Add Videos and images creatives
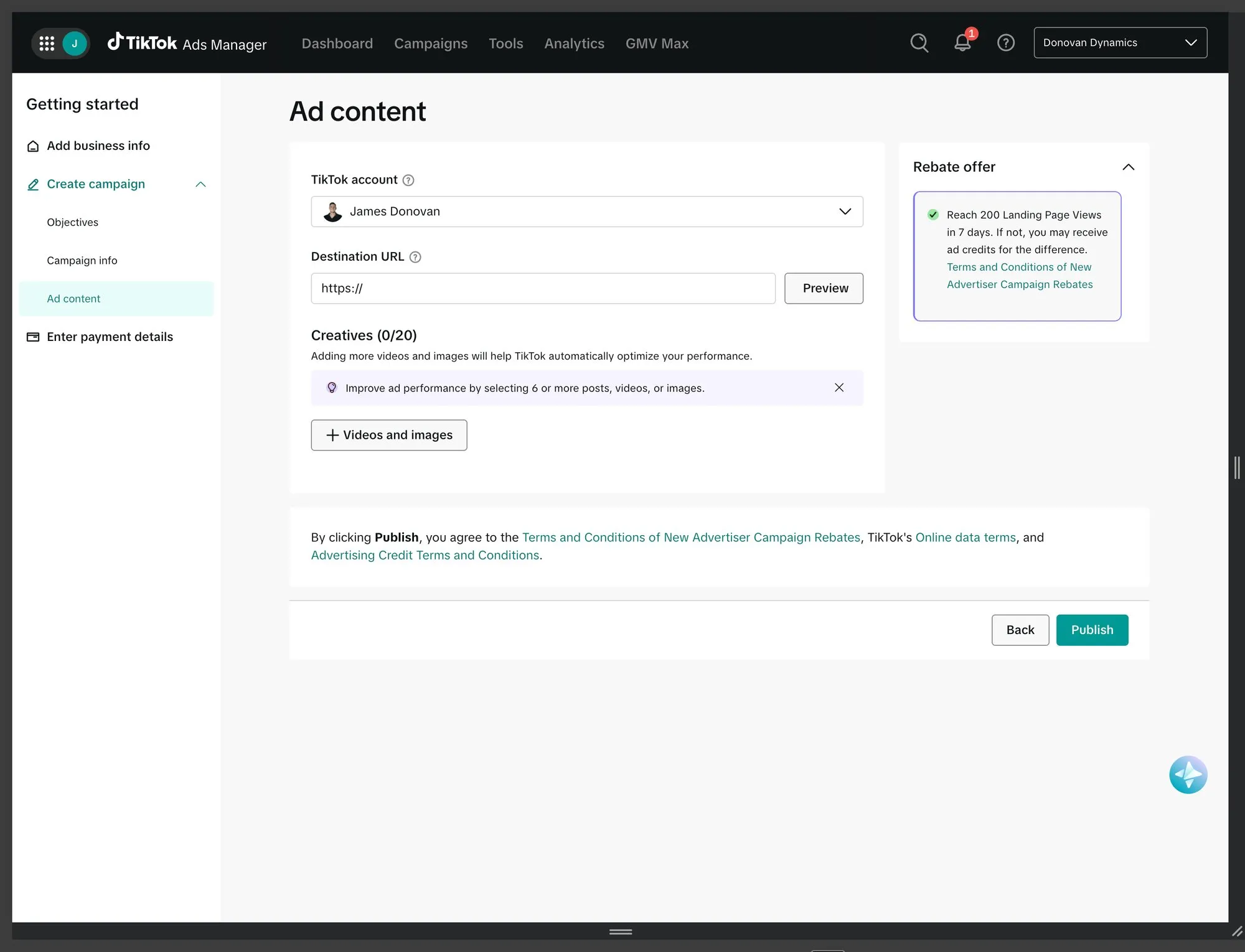The height and width of the screenshot is (952, 1245). pyautogui.click(x=389, y=435)
